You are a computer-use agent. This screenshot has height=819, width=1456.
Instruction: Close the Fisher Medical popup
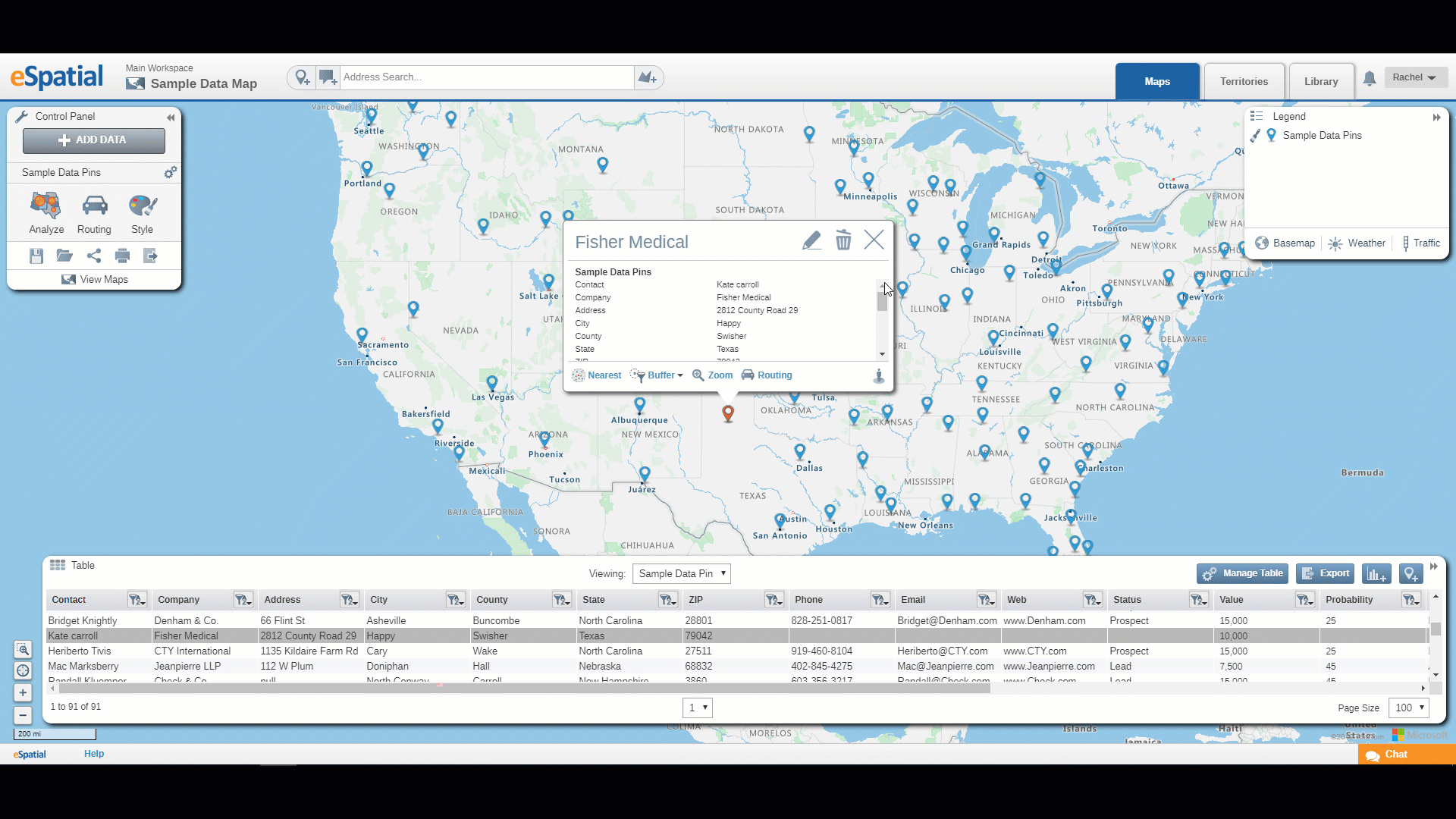coord(874,240)
